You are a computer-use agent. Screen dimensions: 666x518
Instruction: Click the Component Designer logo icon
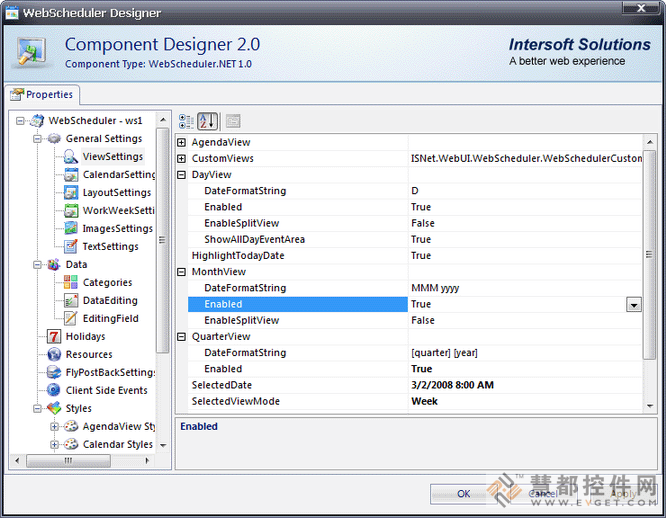[x=32, y=53]
